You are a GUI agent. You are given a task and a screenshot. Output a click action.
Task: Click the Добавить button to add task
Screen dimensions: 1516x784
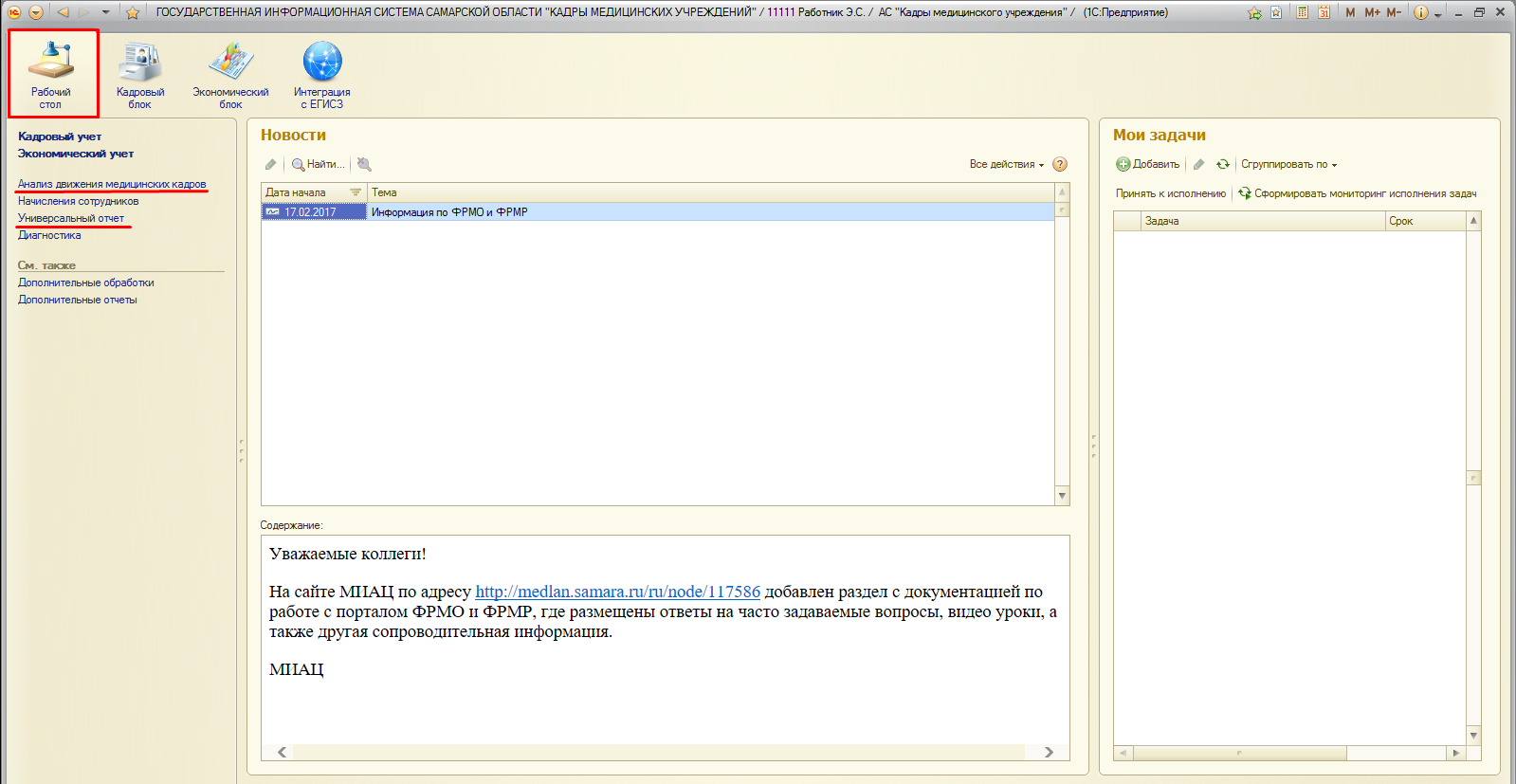click(x=1148, y=164)
